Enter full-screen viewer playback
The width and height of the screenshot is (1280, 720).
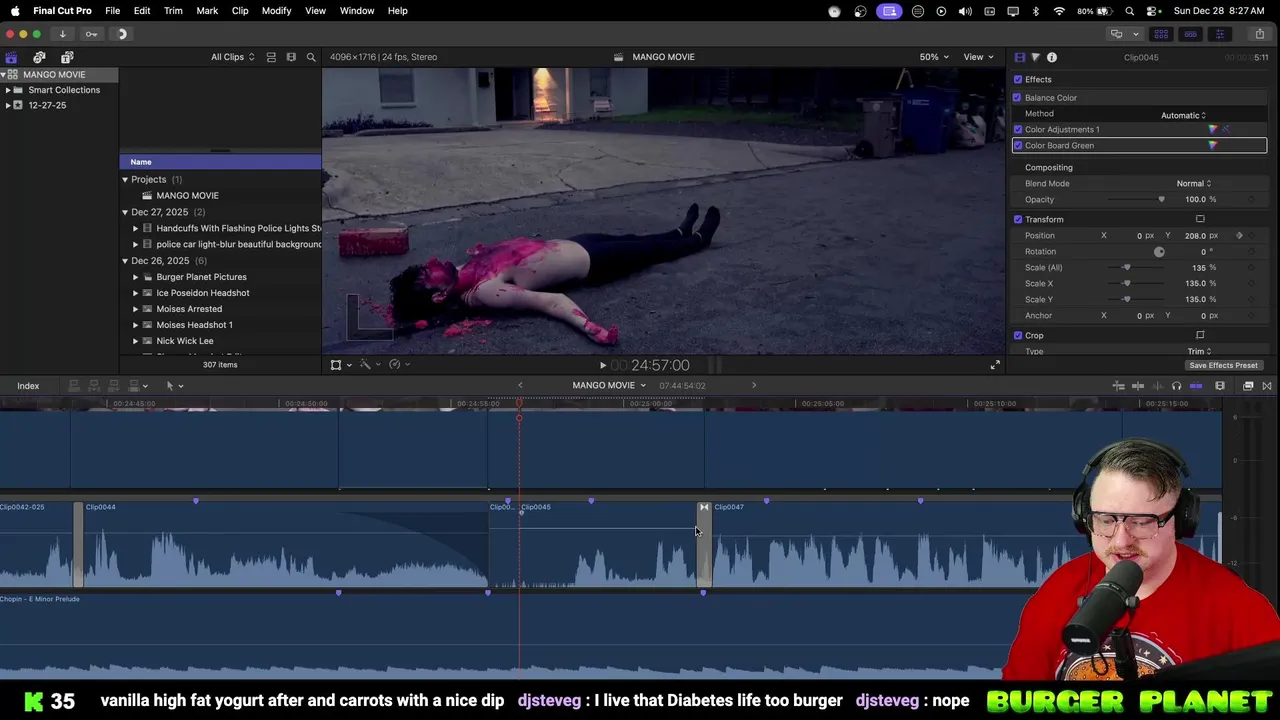pyautogui.click(x=995, y=365)
